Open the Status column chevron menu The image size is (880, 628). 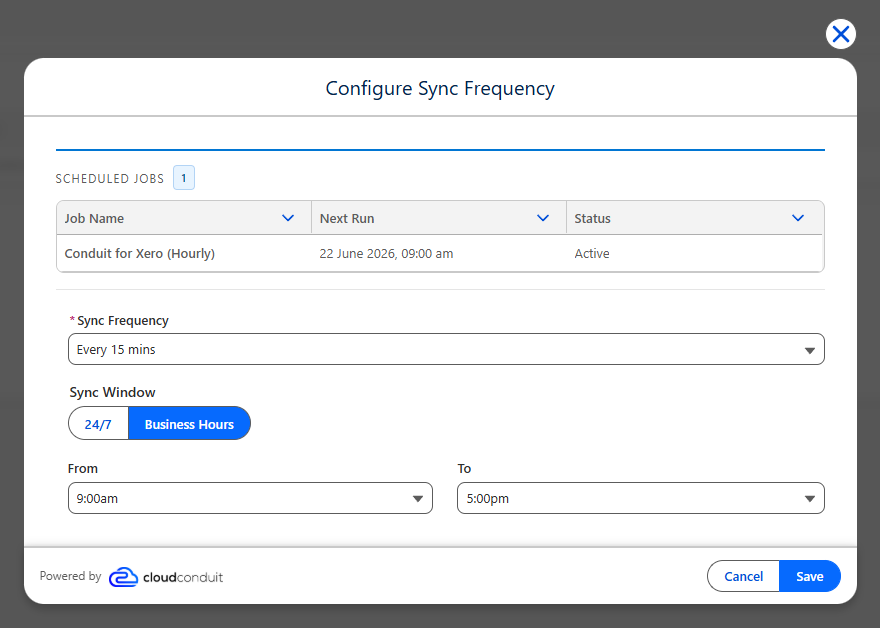coord(798,218)
